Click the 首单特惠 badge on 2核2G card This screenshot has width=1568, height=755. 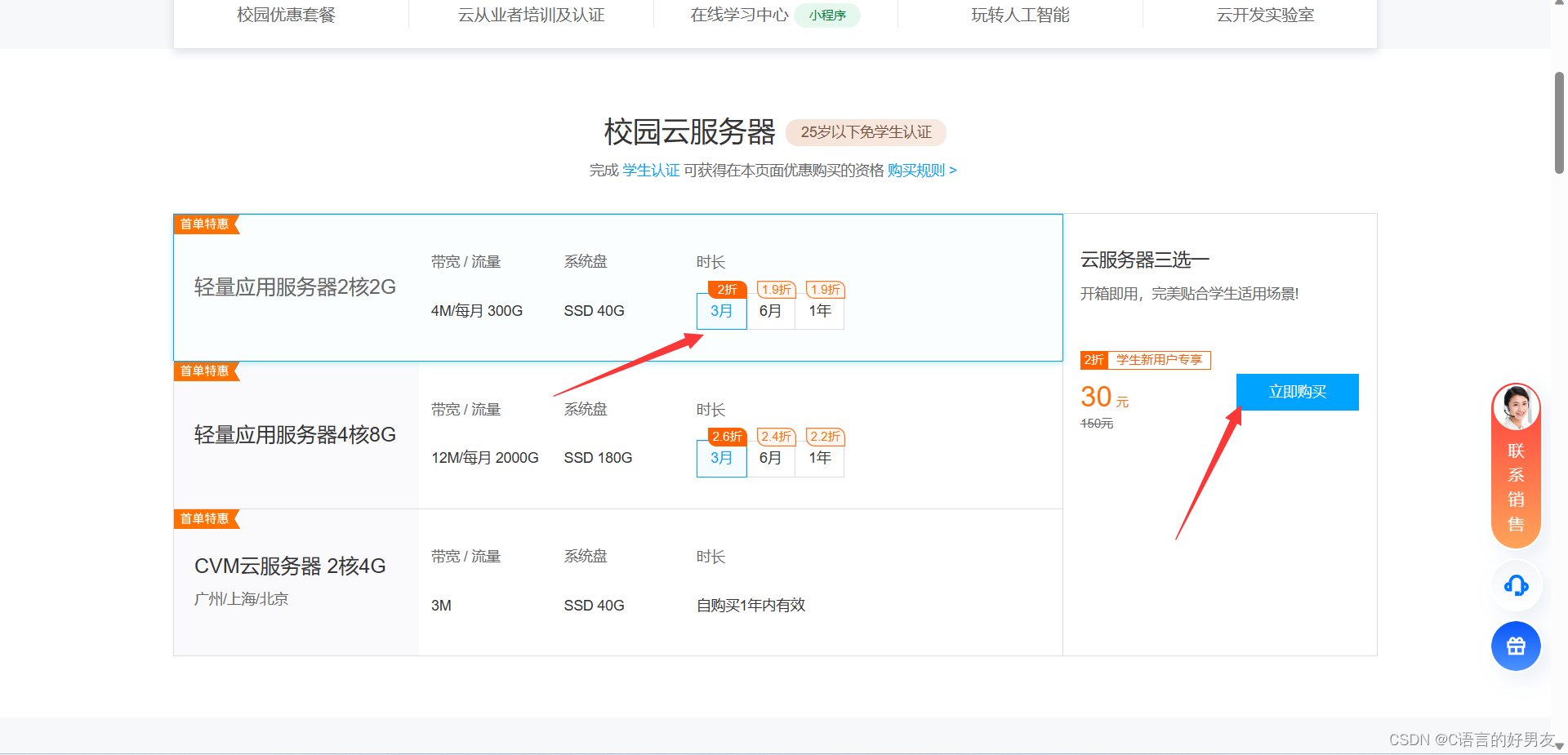pyautogui.click(x=203, y=224)
